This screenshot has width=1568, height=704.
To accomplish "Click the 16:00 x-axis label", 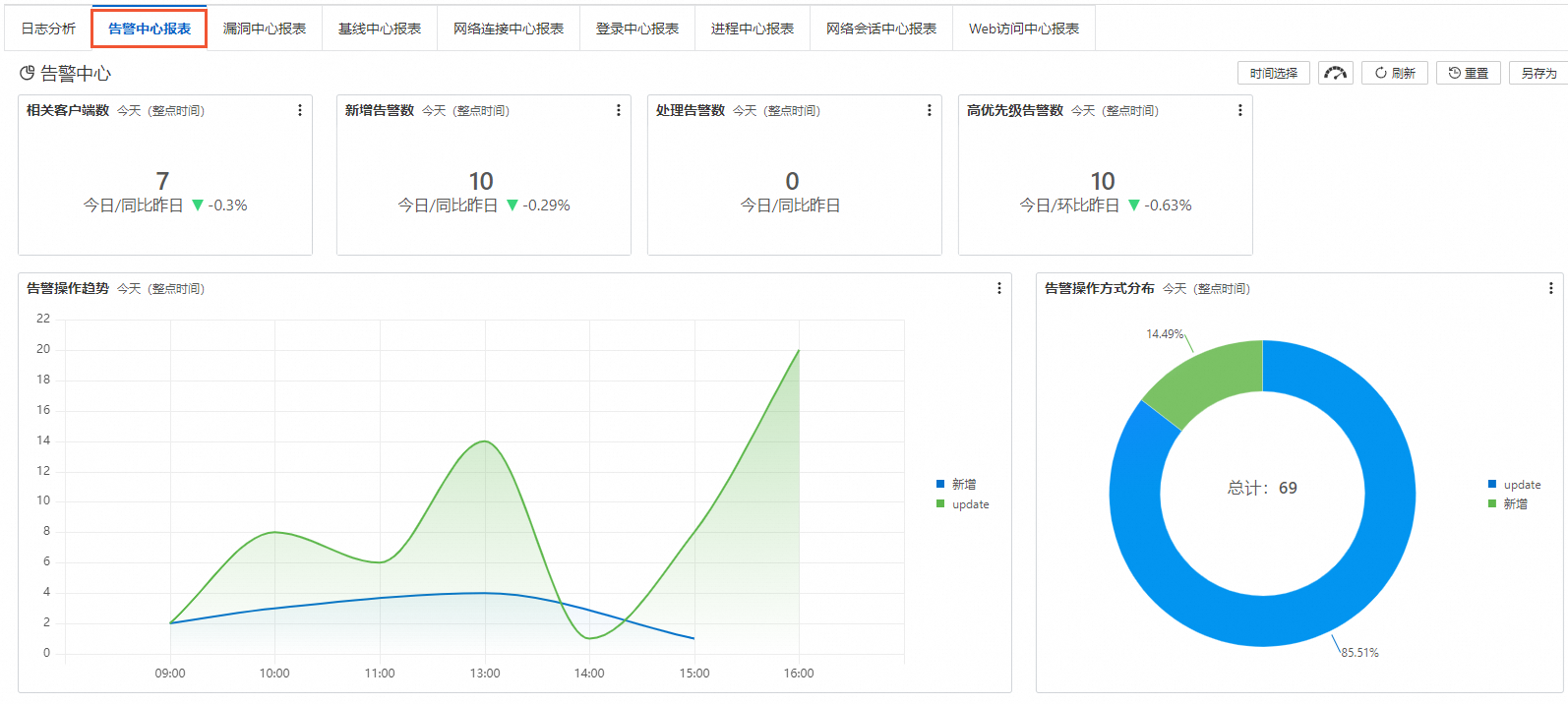I will [x=799, y=674].
